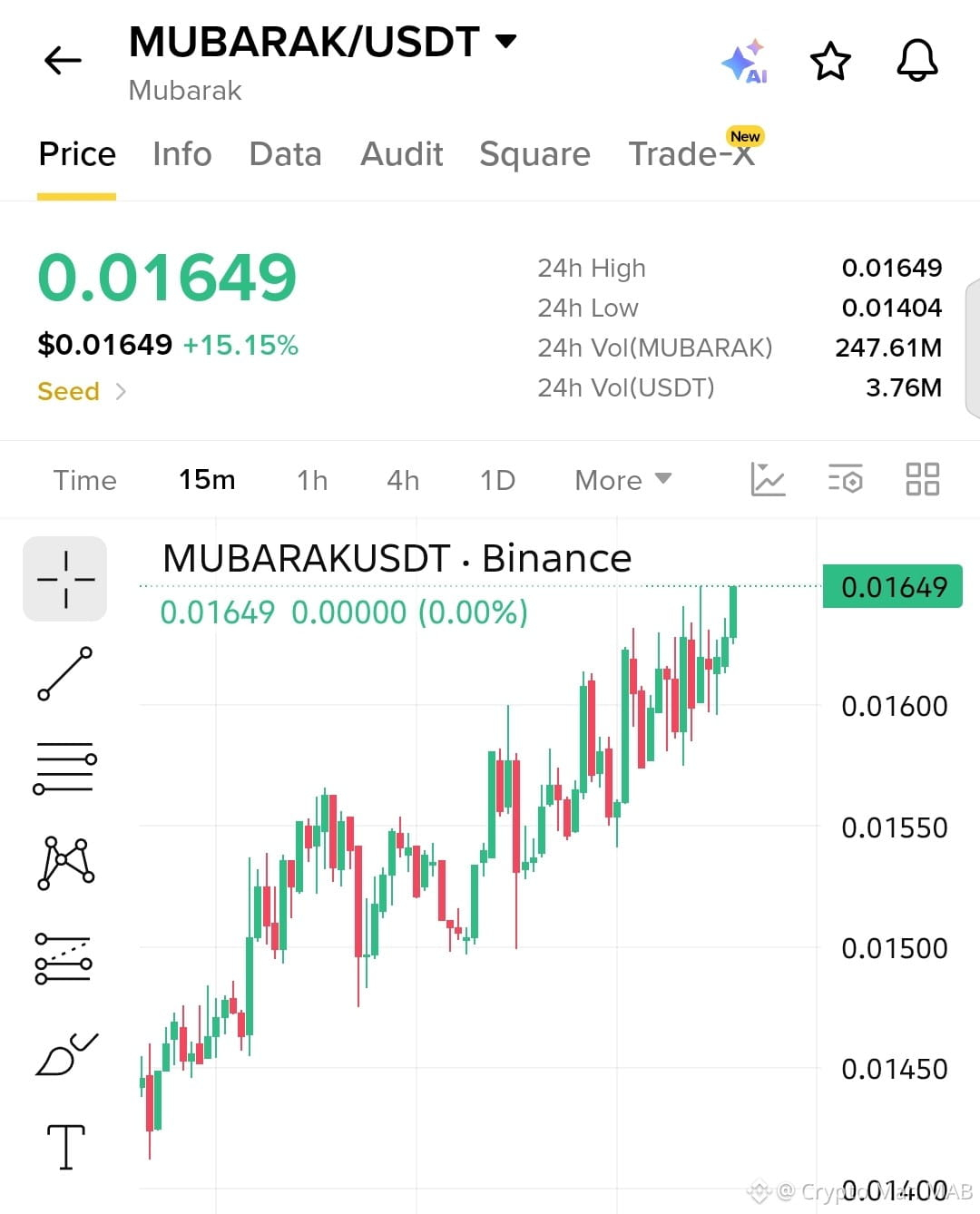
Task: Click the Mubarak subtitle under the pair
Action: [x=185, y=91]
